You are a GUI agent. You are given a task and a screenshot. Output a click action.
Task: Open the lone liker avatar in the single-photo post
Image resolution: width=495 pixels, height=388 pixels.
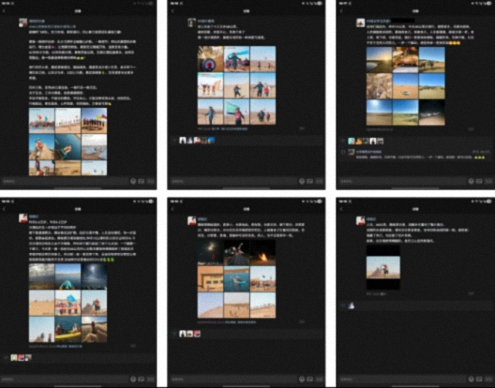click(351, 305)
